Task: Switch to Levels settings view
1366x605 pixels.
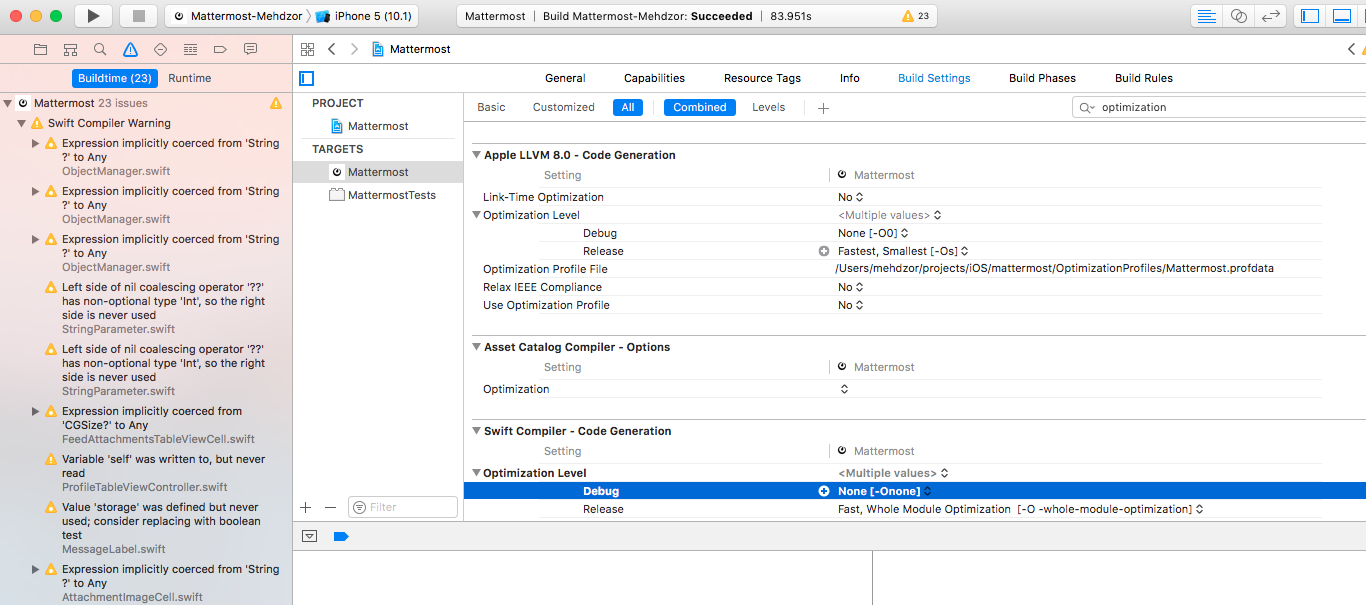Action: 768,107
